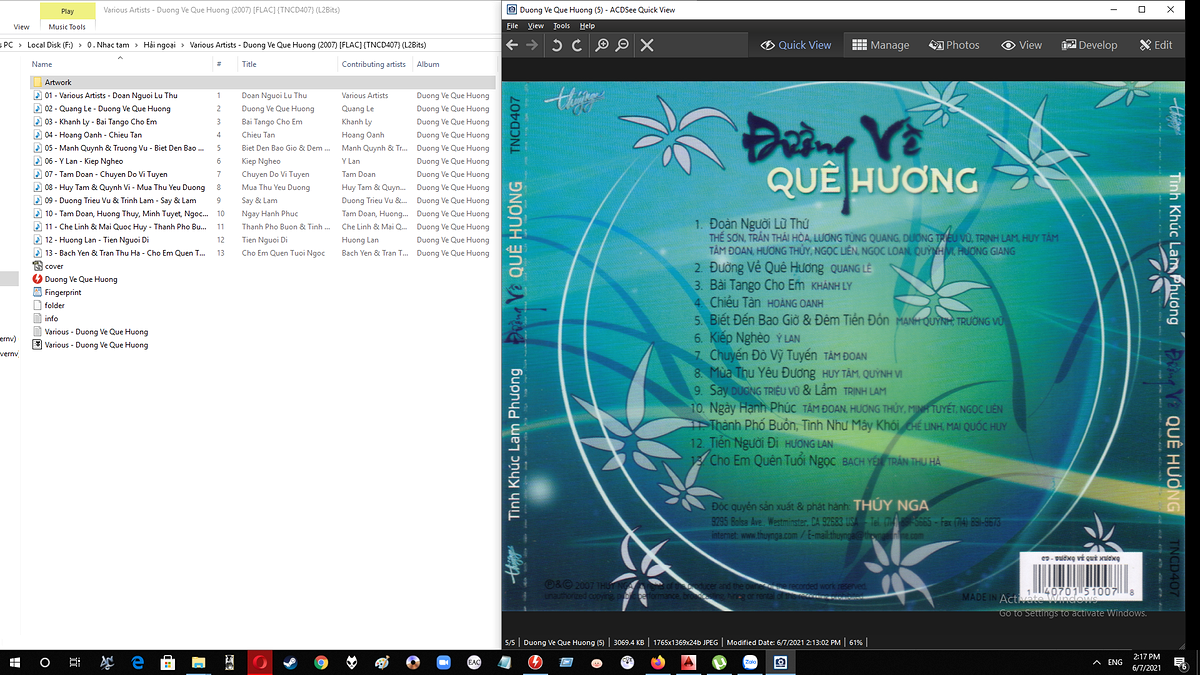Select file 02 Quang Le Duong Ve Que Huong
The width and height of the screenshot is (1200, 675).
(x=107, y=108)
